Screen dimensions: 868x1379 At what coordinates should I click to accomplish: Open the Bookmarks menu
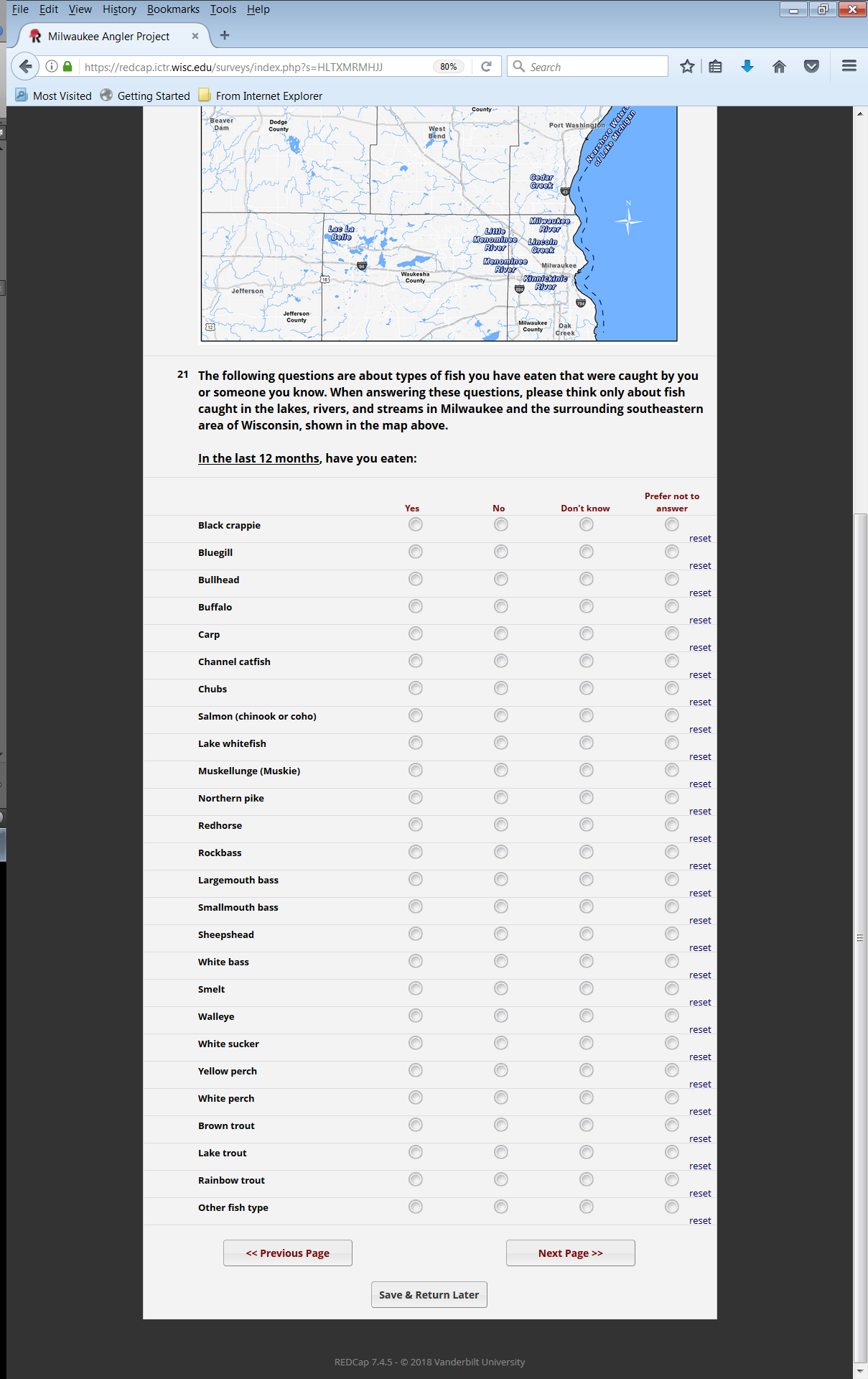click(x=173, y=9)
